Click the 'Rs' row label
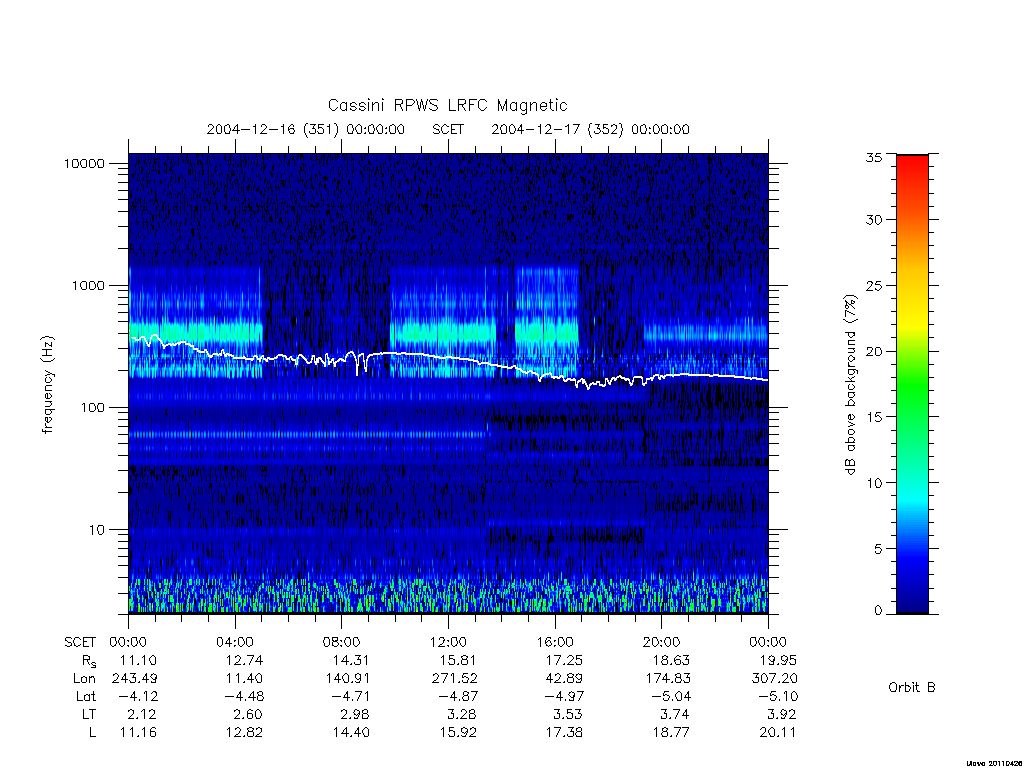1024x768 pixels. 89,662
